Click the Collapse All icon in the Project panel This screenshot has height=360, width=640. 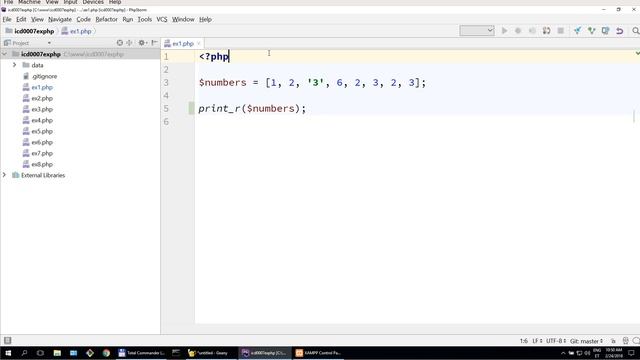coord(129,42)
